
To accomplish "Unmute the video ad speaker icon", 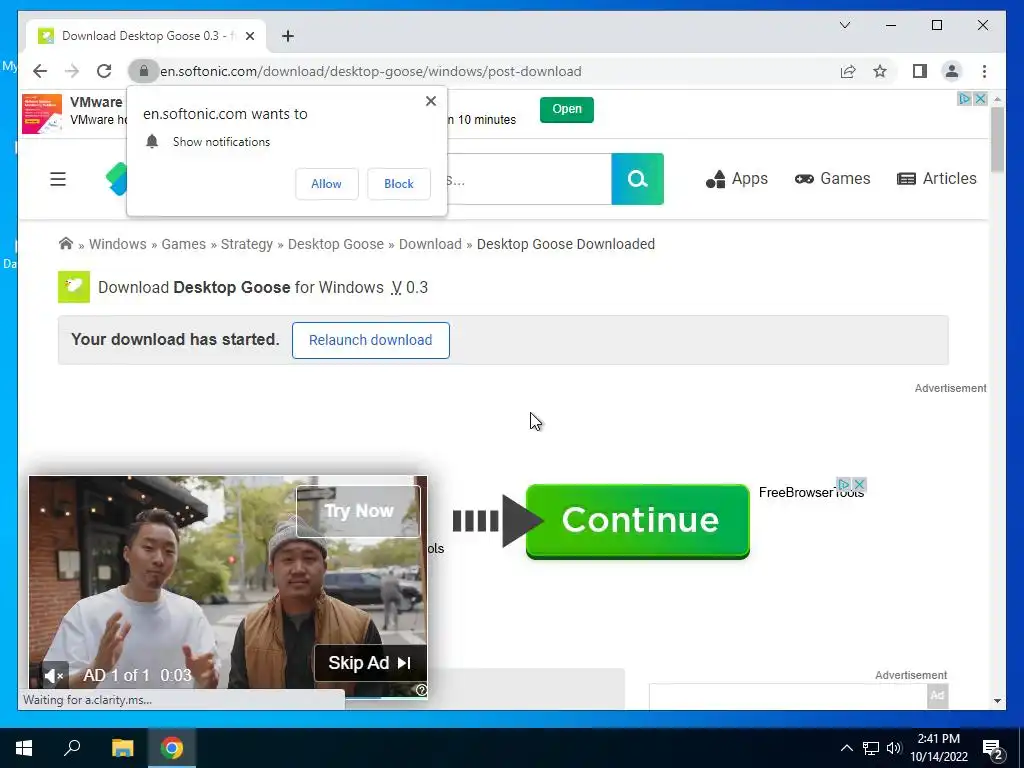I will pyautogui.click(x=54, y=676).
